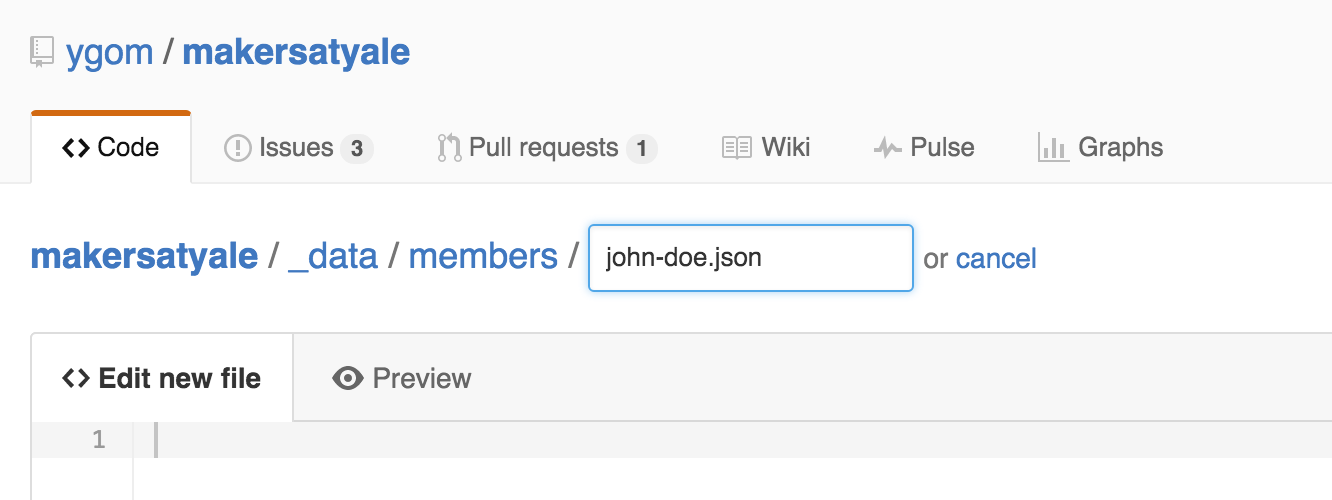Click the Graphs bar chart icon
1332x500 pixels.
(x=1053, y=148)
